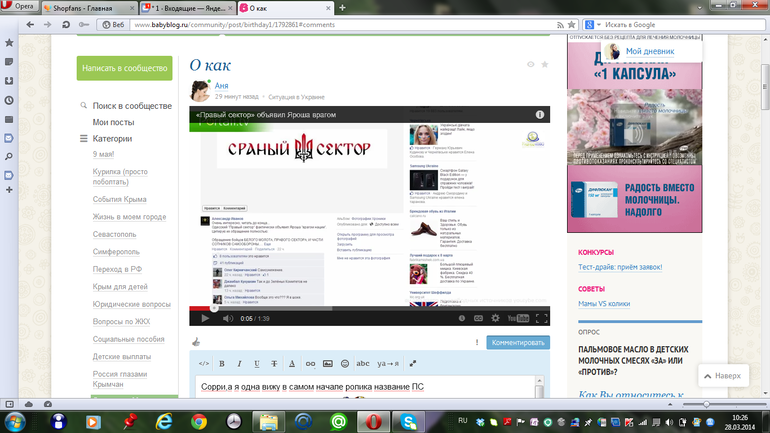Insert a link with chain icon
Viewport: 770px width, 433px height.
(310, 363)
